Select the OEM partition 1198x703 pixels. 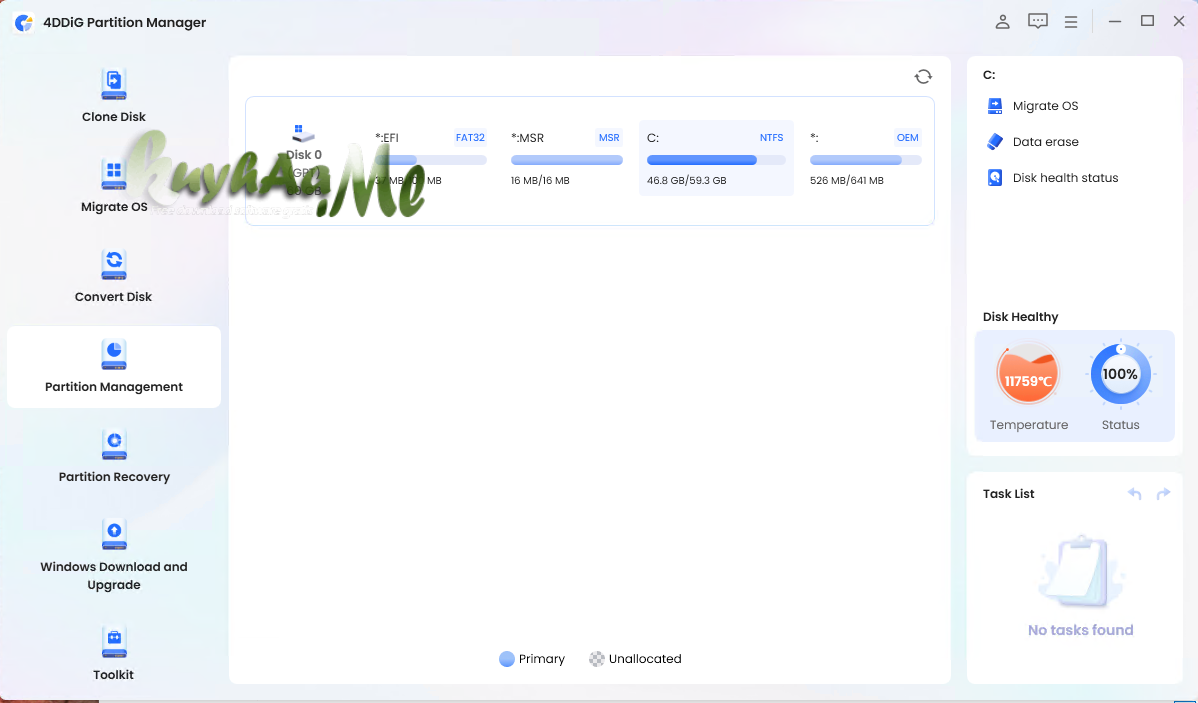(865, 158)
